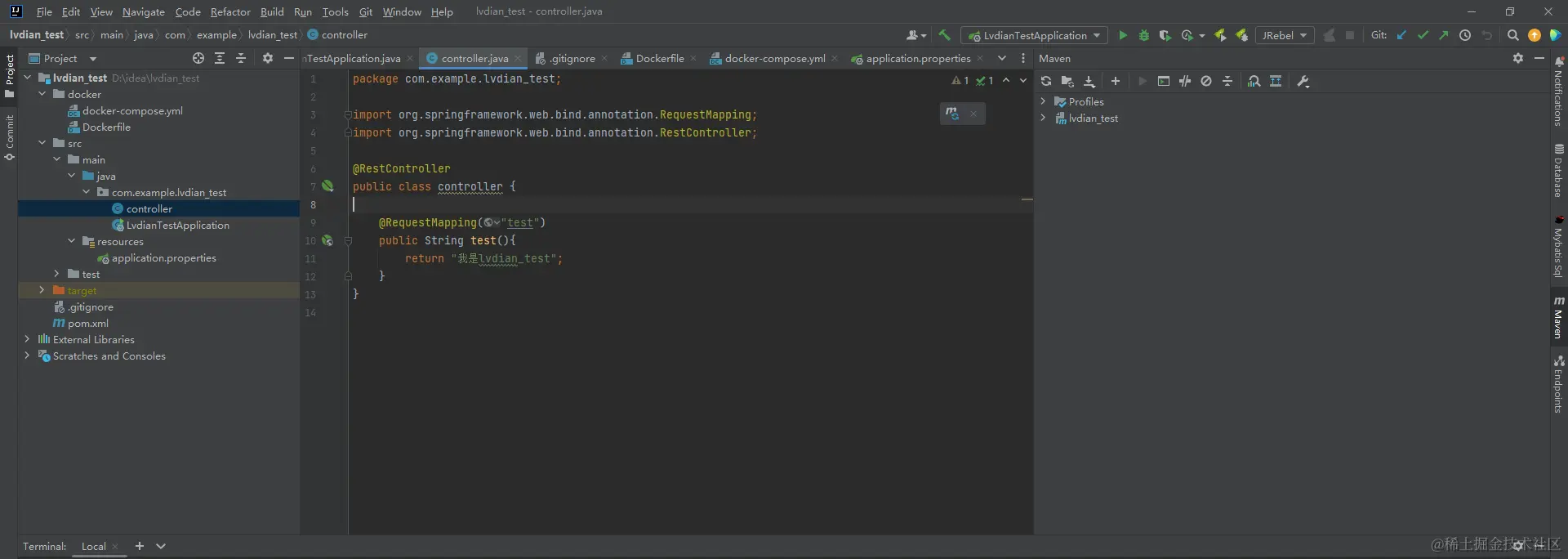Click Rebel run icon next to JRebel

pyautogui.click(x=1220, y=35)
